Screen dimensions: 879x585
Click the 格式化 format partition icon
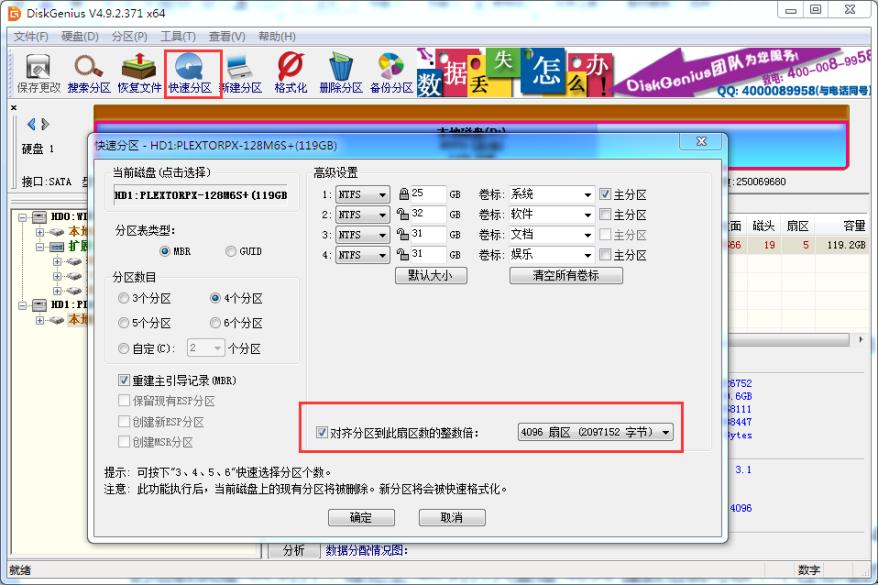point(289,70)
